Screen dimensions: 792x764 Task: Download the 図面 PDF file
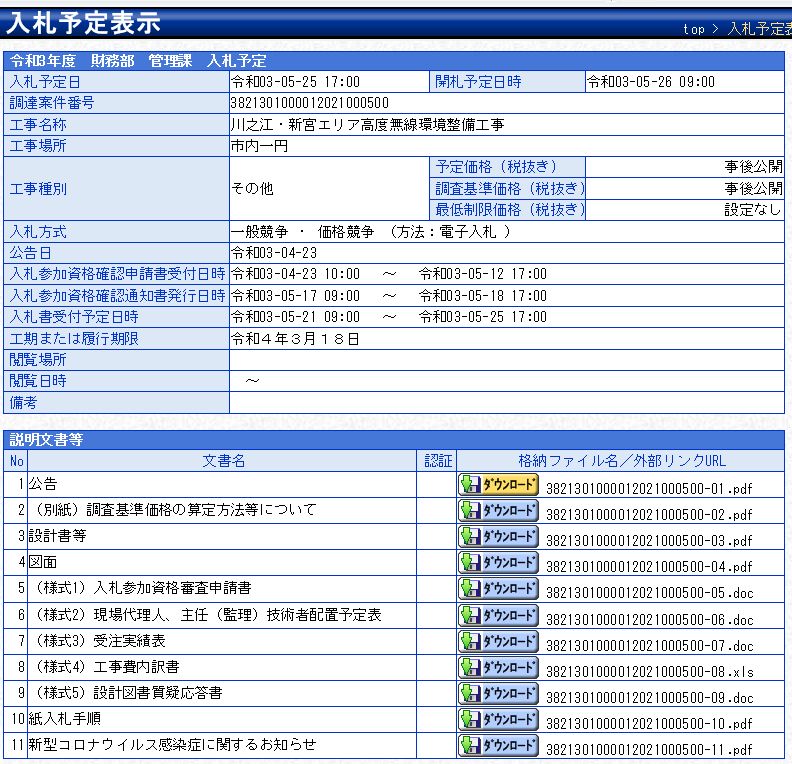click(x=498, y=563)
